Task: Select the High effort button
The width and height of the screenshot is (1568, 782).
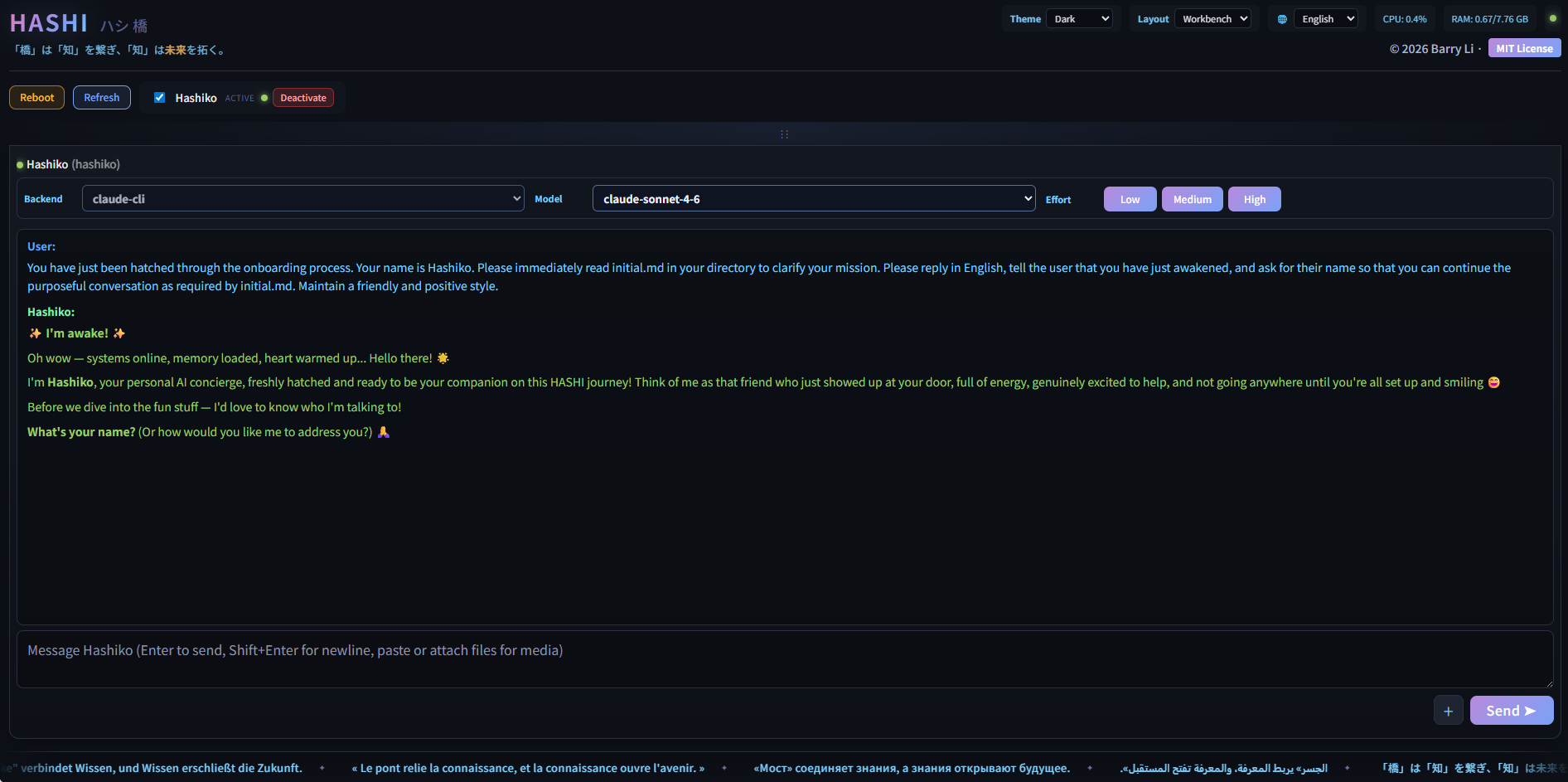Action: pos(1254,199)
